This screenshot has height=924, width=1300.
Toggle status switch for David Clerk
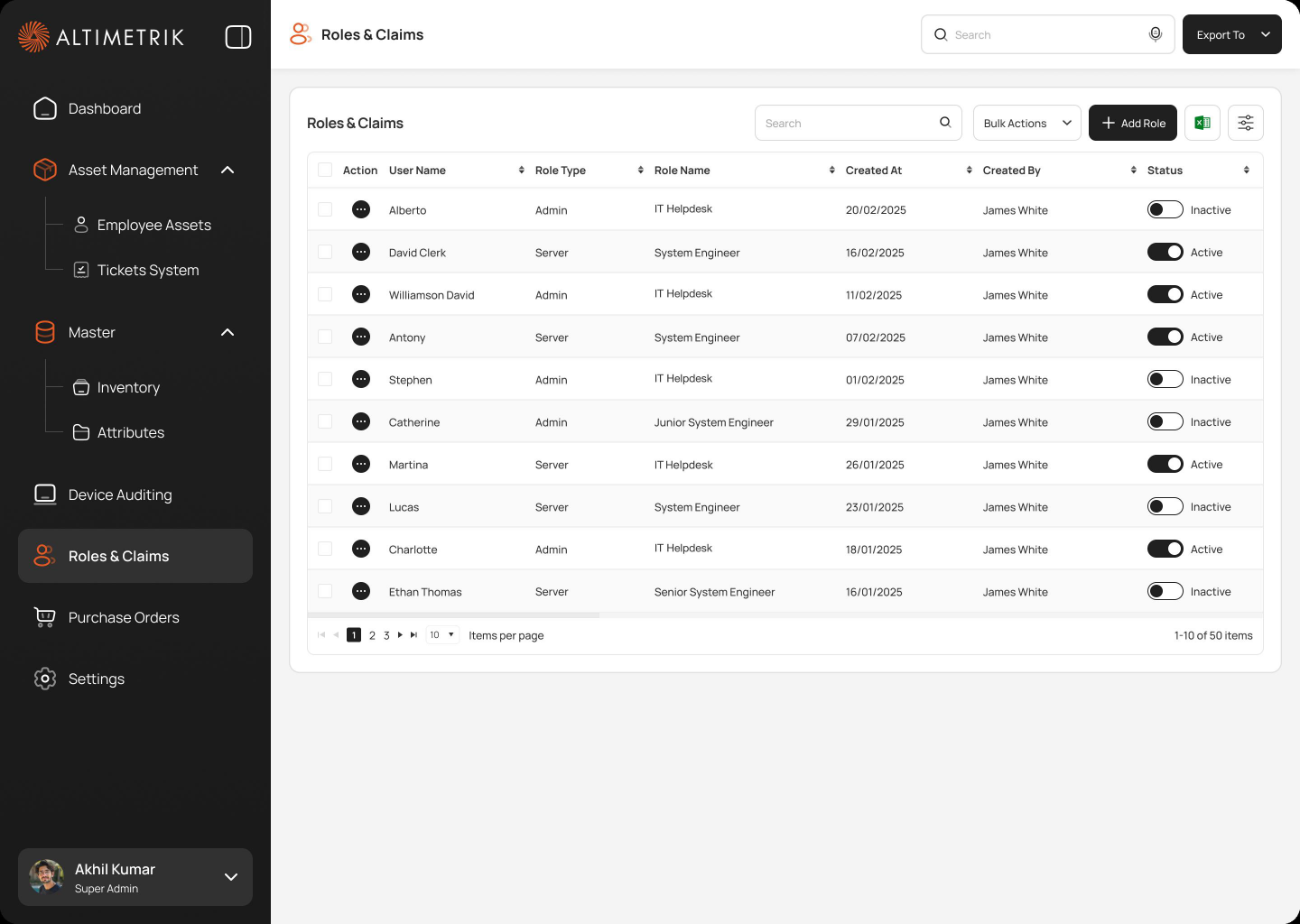coord(1165,252)
